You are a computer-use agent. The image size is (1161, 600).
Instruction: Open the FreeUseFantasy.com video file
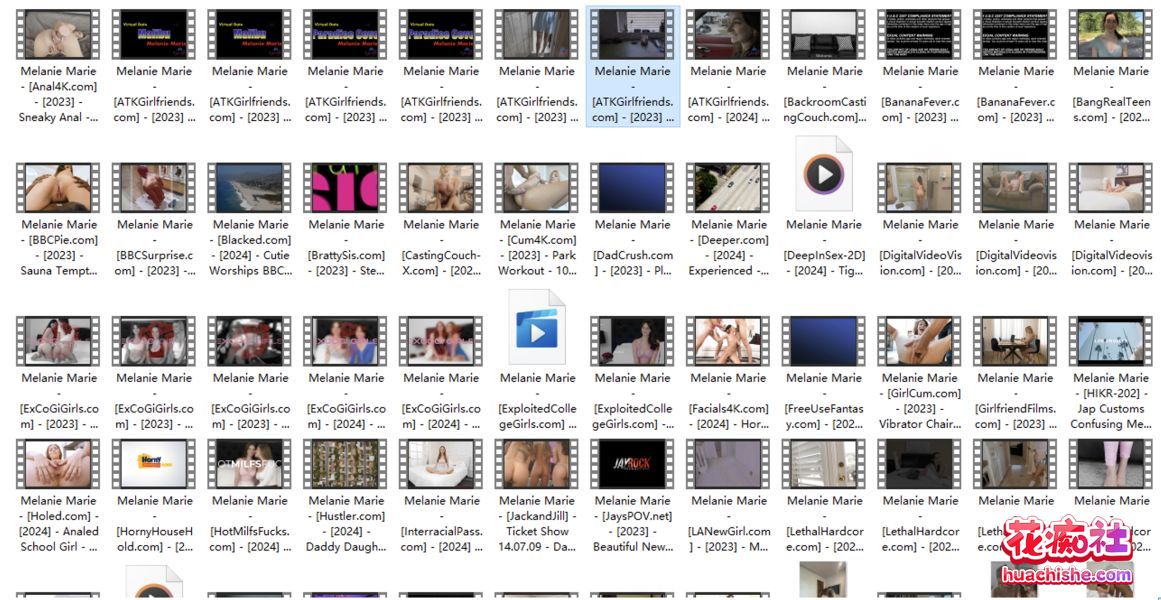[x=824, y=342]
